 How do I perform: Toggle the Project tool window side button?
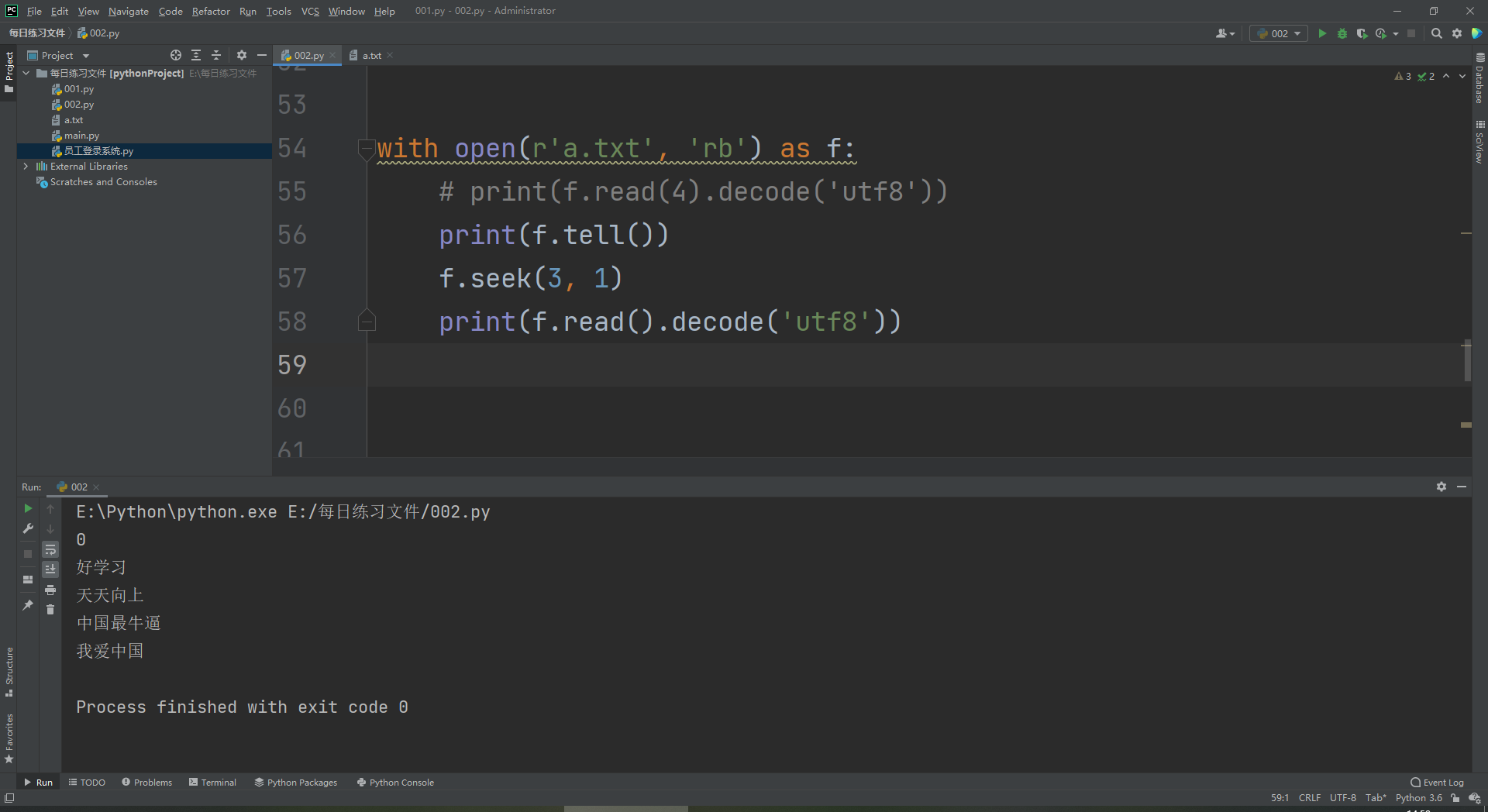coord(9,72)
